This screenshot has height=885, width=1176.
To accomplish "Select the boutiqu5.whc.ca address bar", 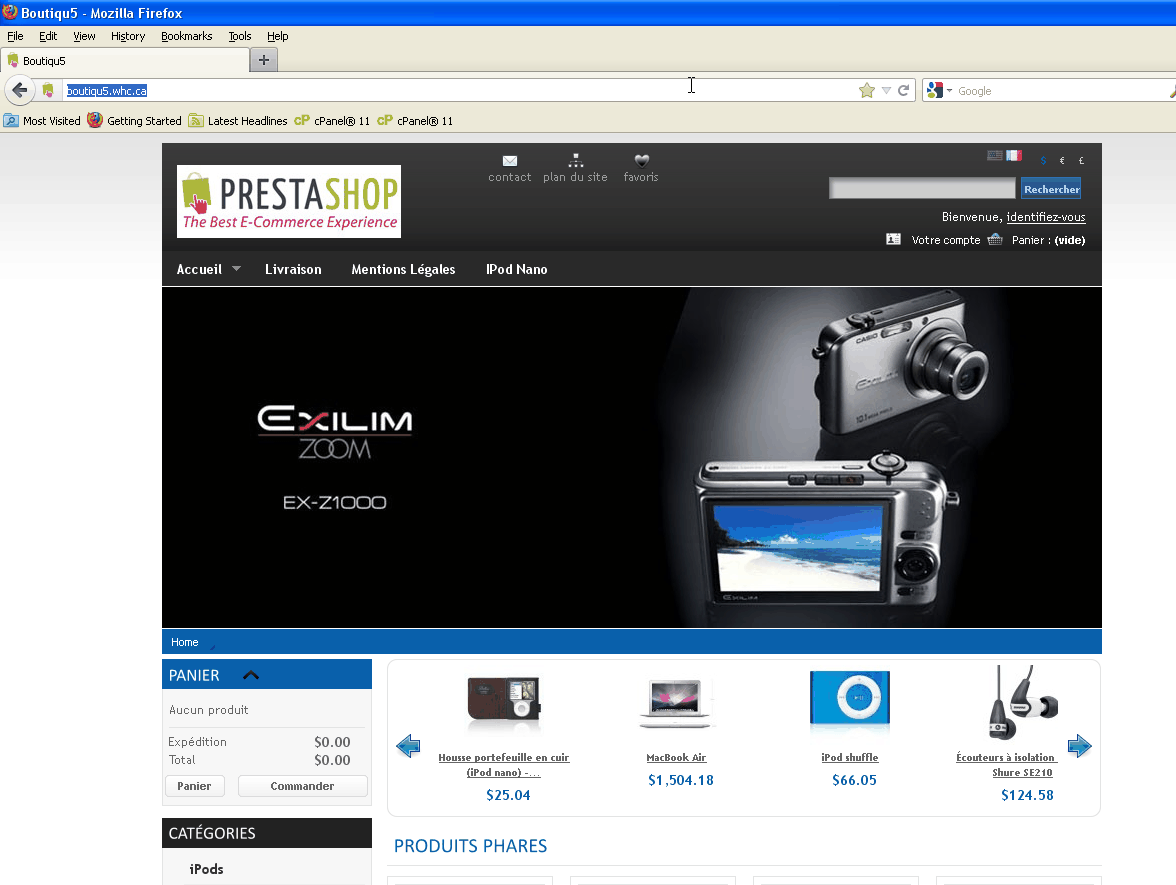I will 459,91.
